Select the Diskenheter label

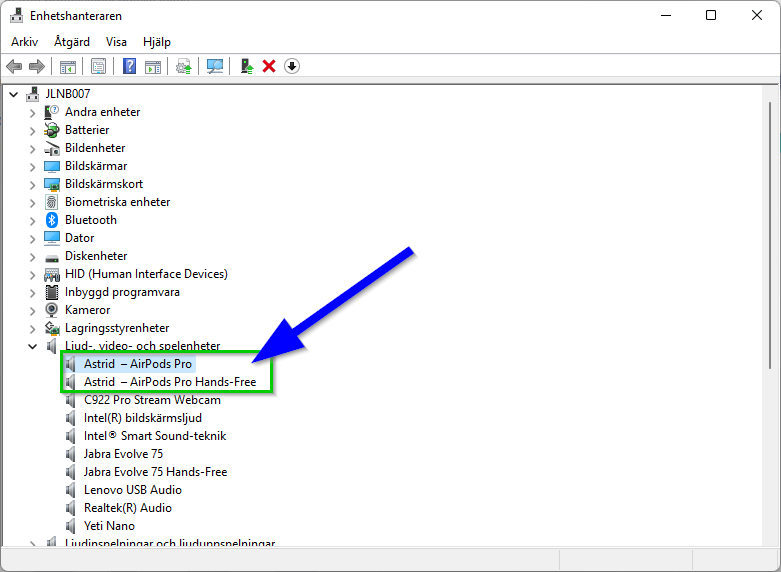pos(96,256)
